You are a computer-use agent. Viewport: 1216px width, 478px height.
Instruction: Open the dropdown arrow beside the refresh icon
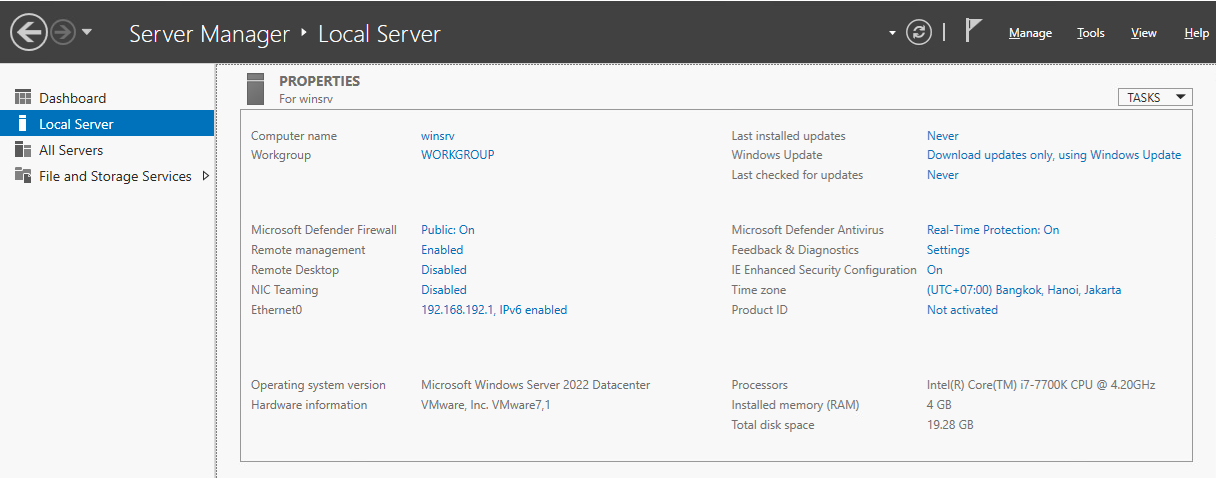(892, 33)
